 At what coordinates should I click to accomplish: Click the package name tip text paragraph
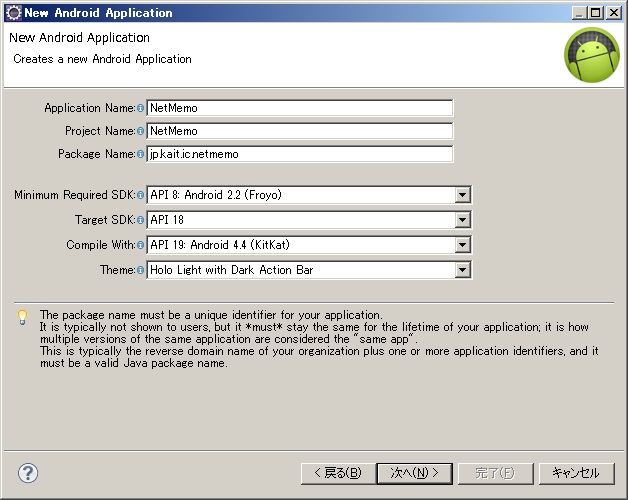point(319,339)
